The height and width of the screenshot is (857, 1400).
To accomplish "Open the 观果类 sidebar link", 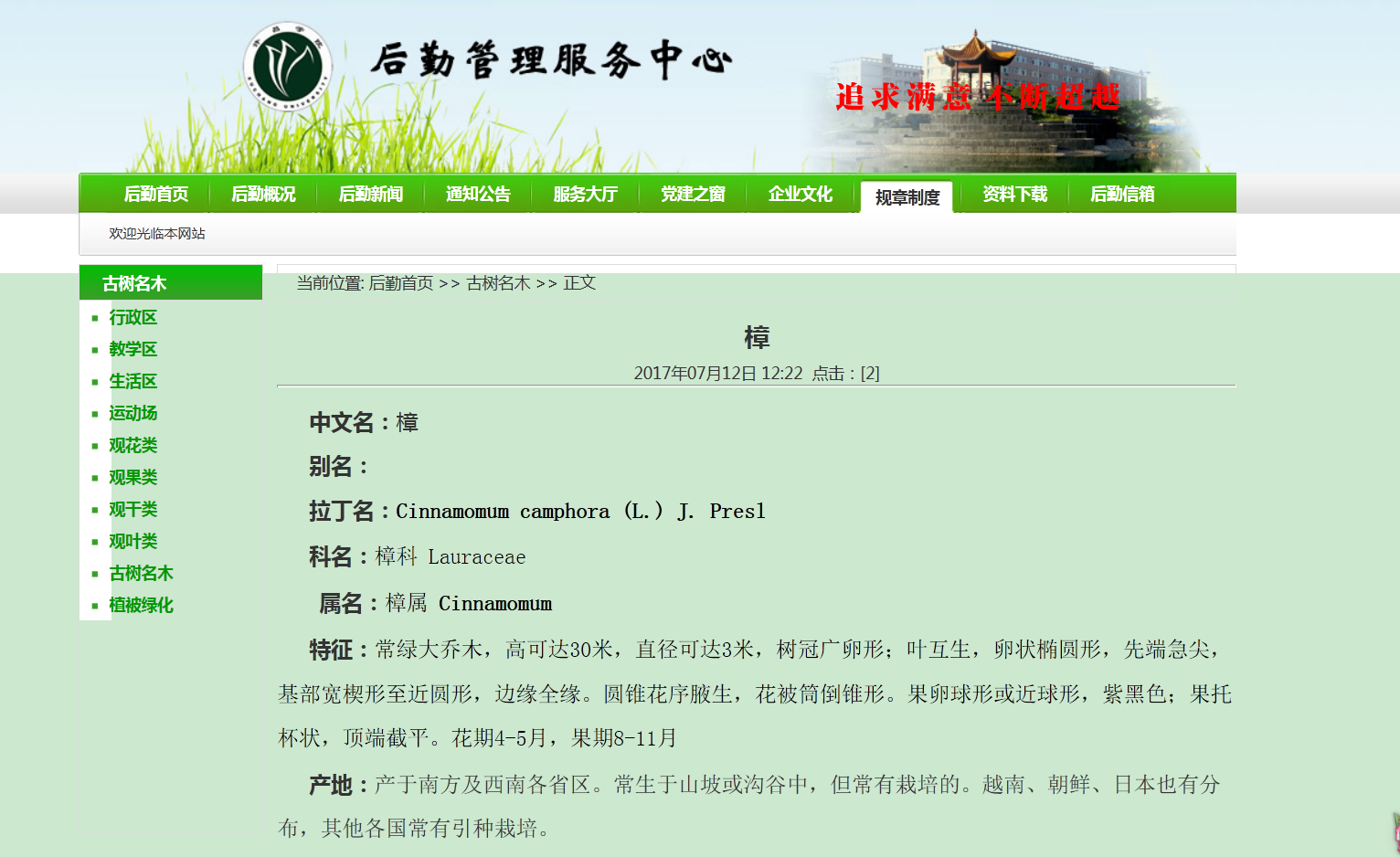I will coord(133,478).
